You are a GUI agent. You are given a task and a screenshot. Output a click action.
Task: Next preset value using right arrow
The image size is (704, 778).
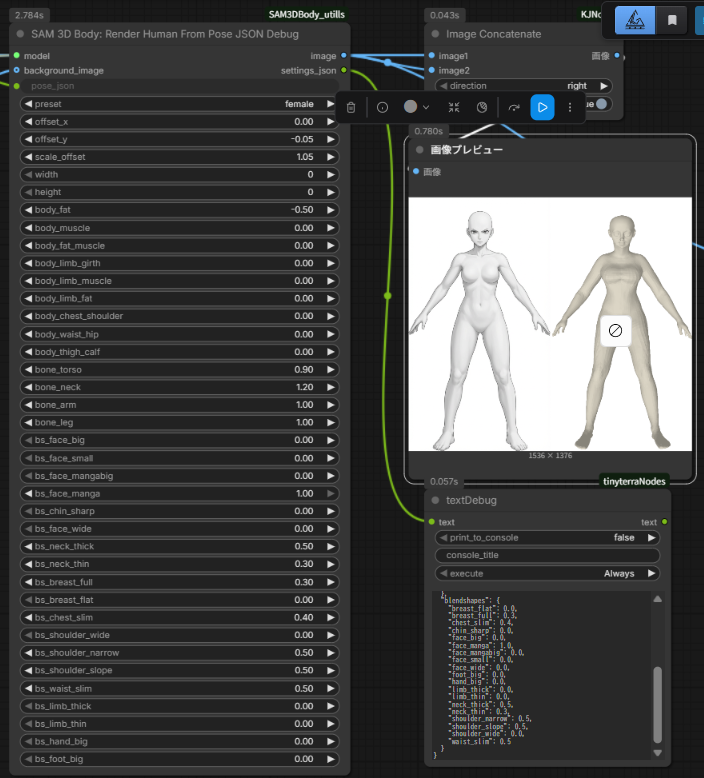pyautogui.click(x=330, y=104)
